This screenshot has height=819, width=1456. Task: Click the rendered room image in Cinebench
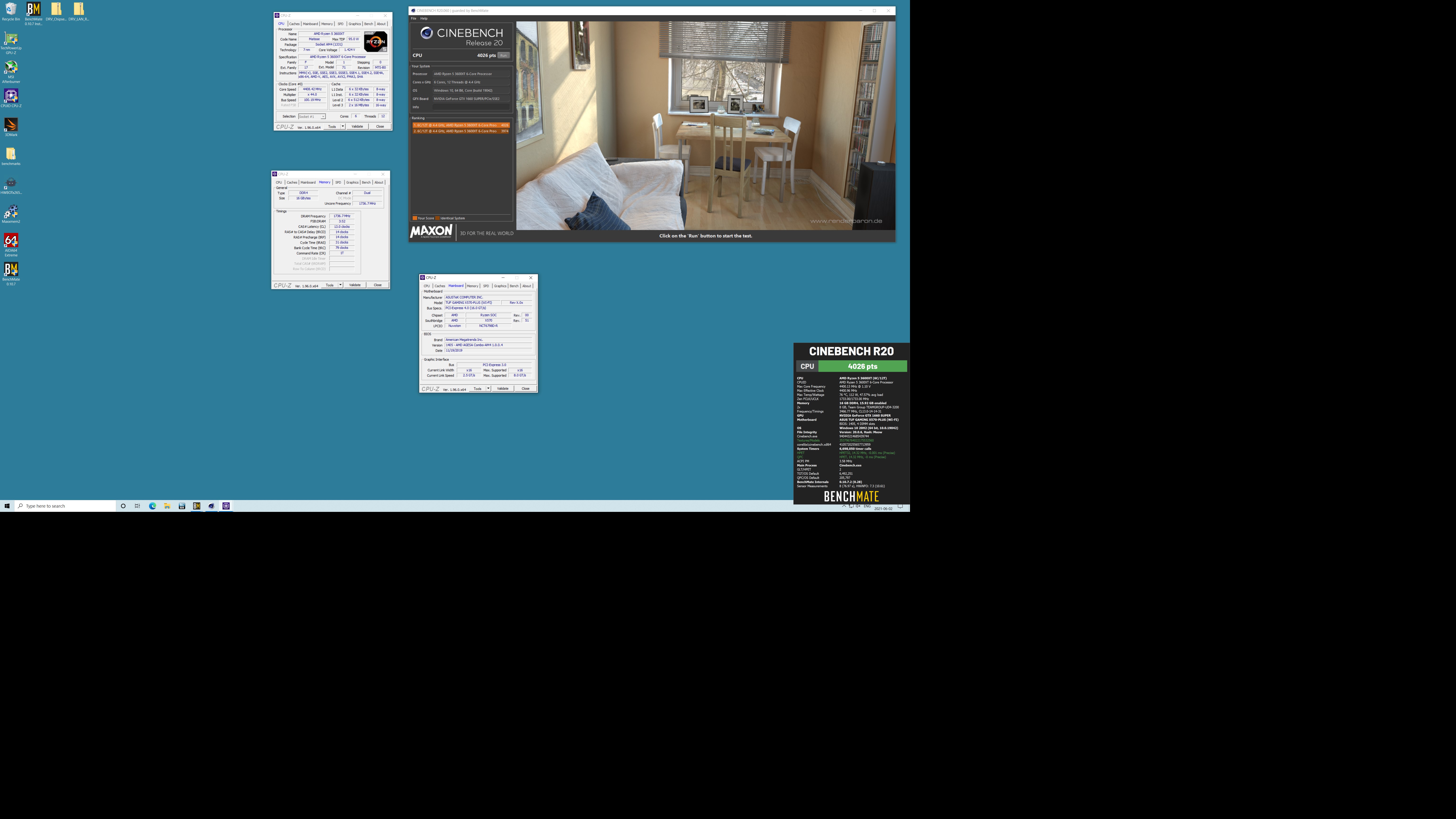tap(705, 125)
